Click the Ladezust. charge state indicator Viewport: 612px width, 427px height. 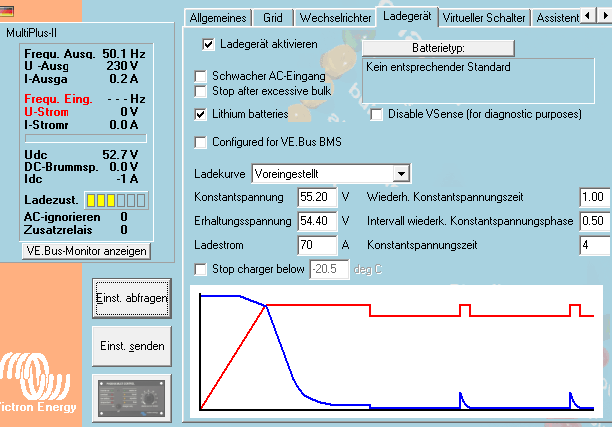pyautogui.click(x=116, y=201)
